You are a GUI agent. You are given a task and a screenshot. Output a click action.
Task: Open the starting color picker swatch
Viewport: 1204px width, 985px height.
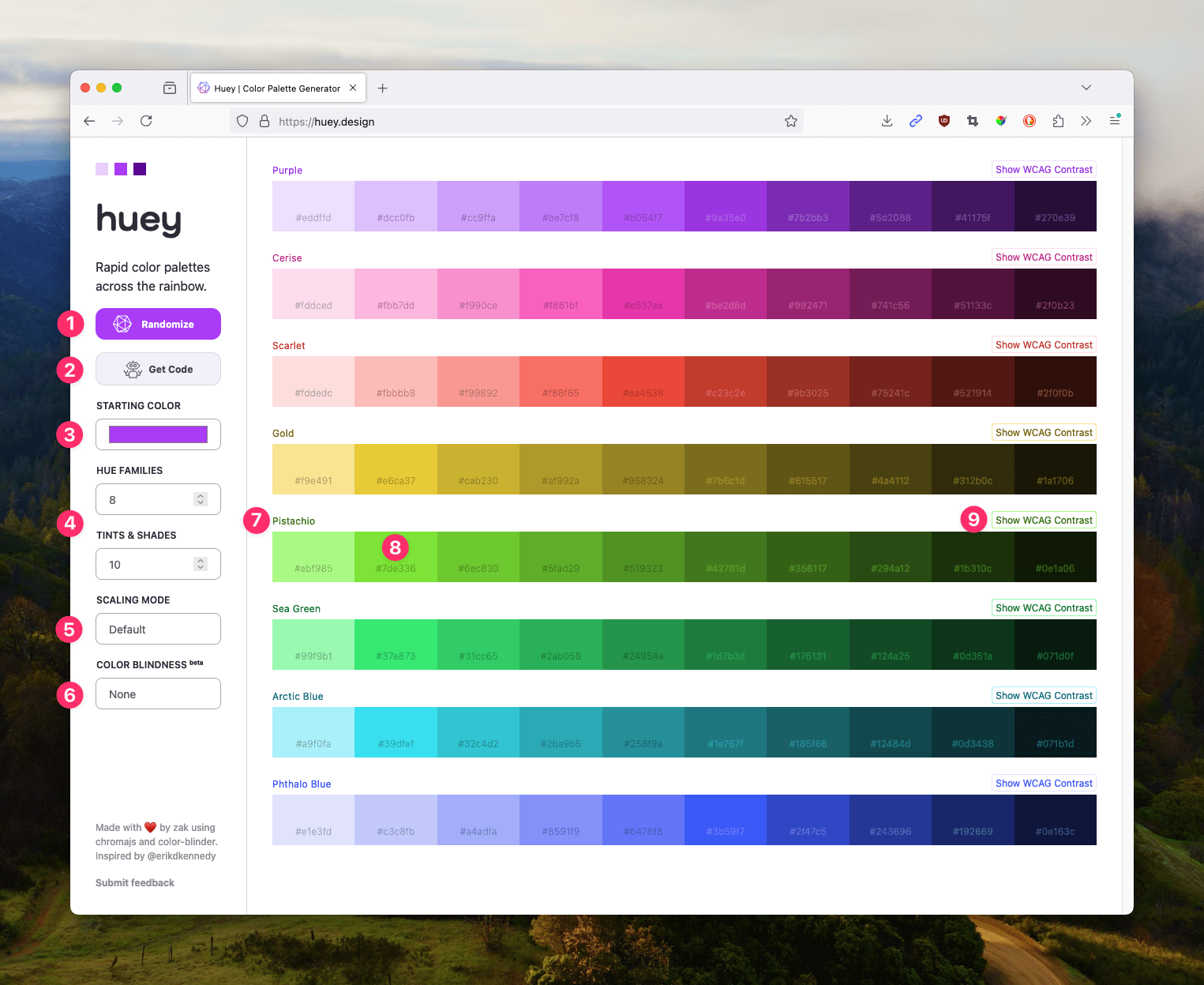click(158, 434)
